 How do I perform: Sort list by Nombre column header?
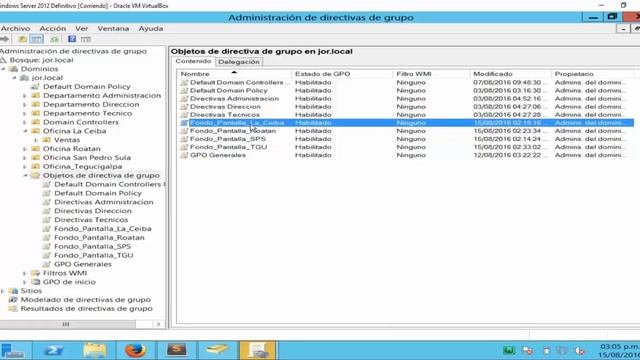pos(234,74)
